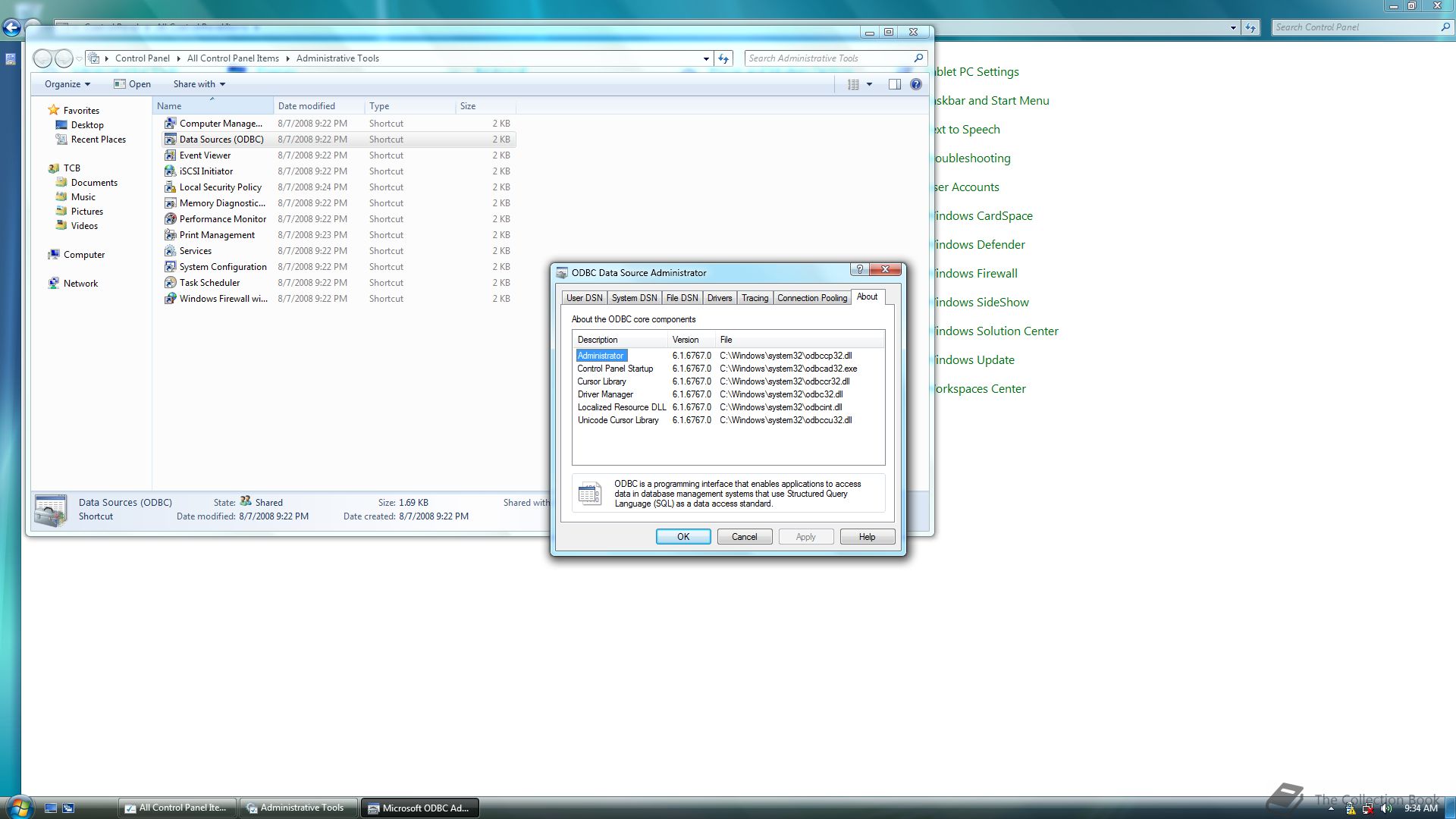Open the Event Viewer icon

point(171,155)
